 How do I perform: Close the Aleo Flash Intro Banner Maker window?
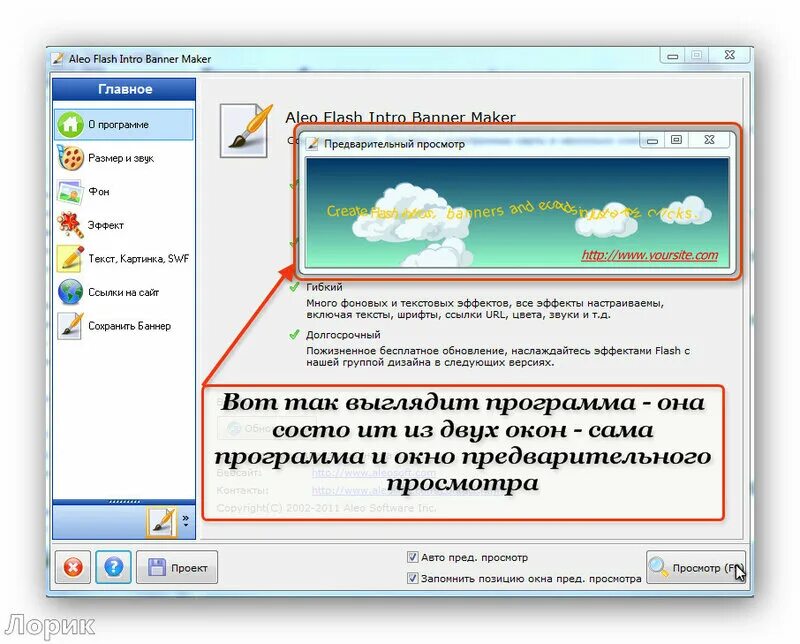[x=730, y=55]
